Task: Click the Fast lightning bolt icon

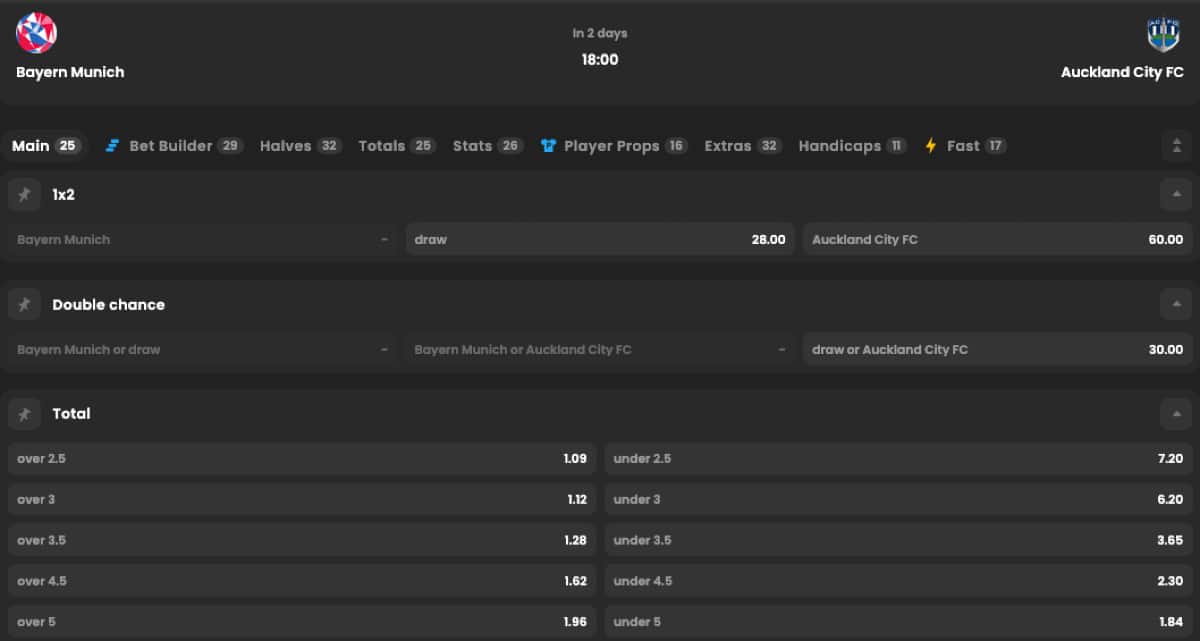Action: tap(931, 146)
